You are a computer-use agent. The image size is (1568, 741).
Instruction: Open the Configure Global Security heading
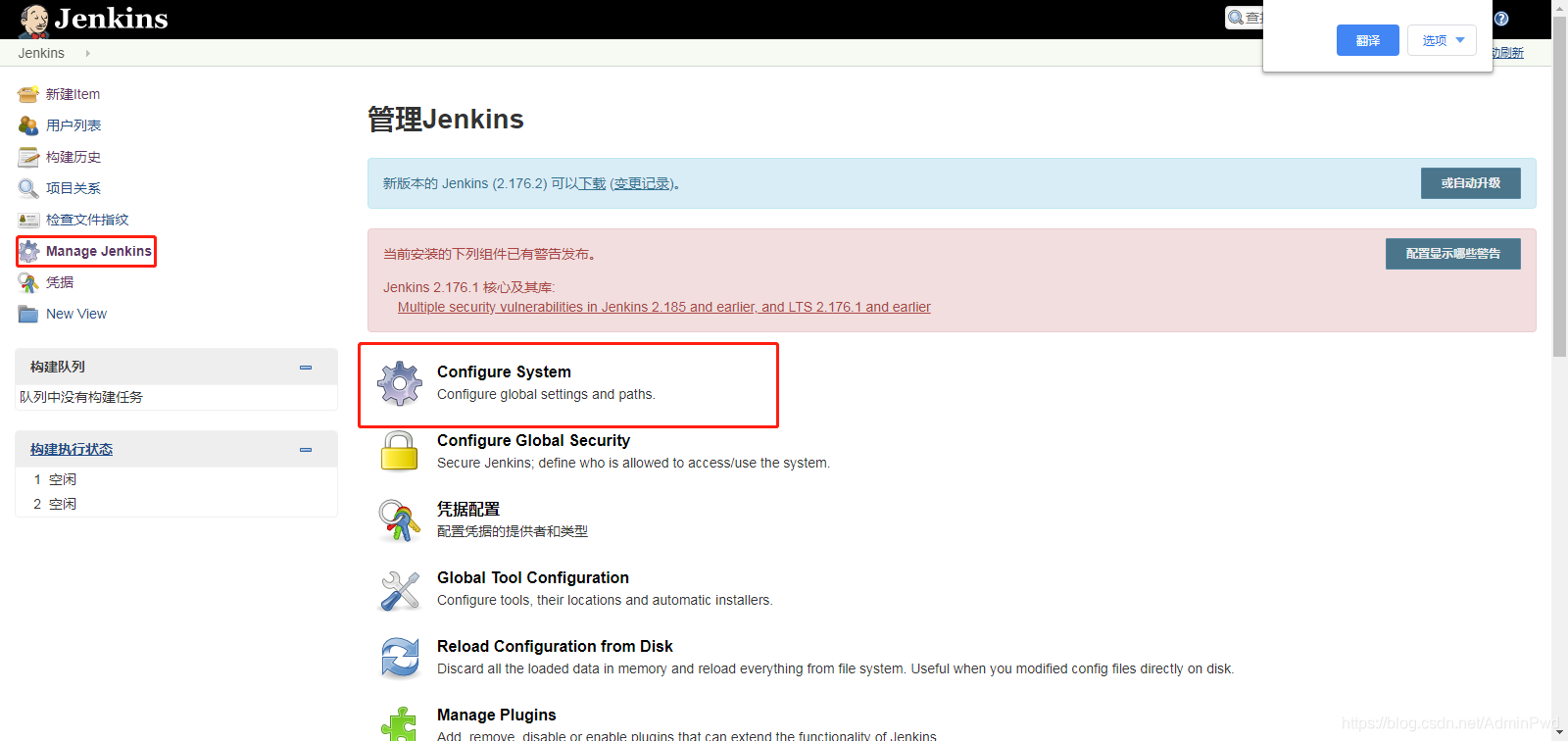[533, 440]
